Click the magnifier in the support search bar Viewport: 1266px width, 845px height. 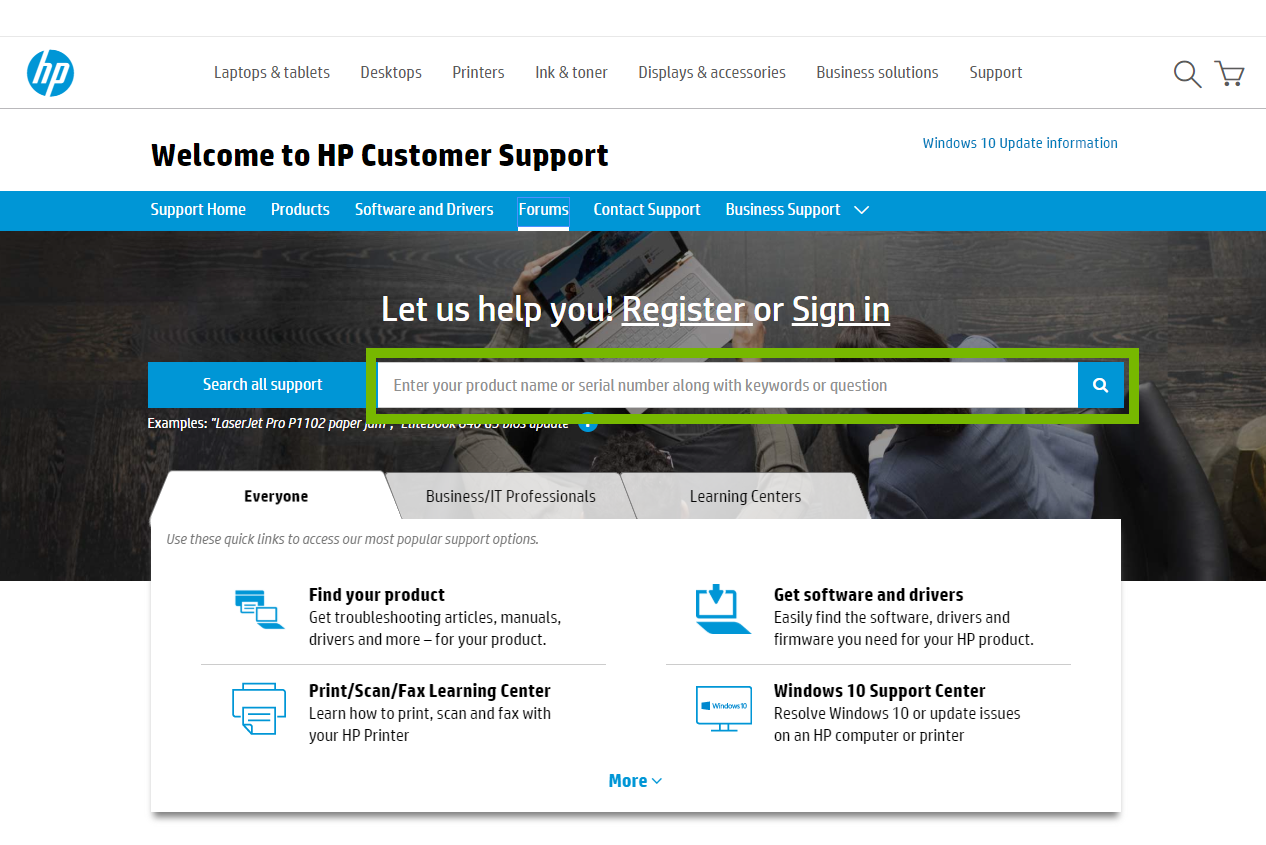click(1100, 384)
